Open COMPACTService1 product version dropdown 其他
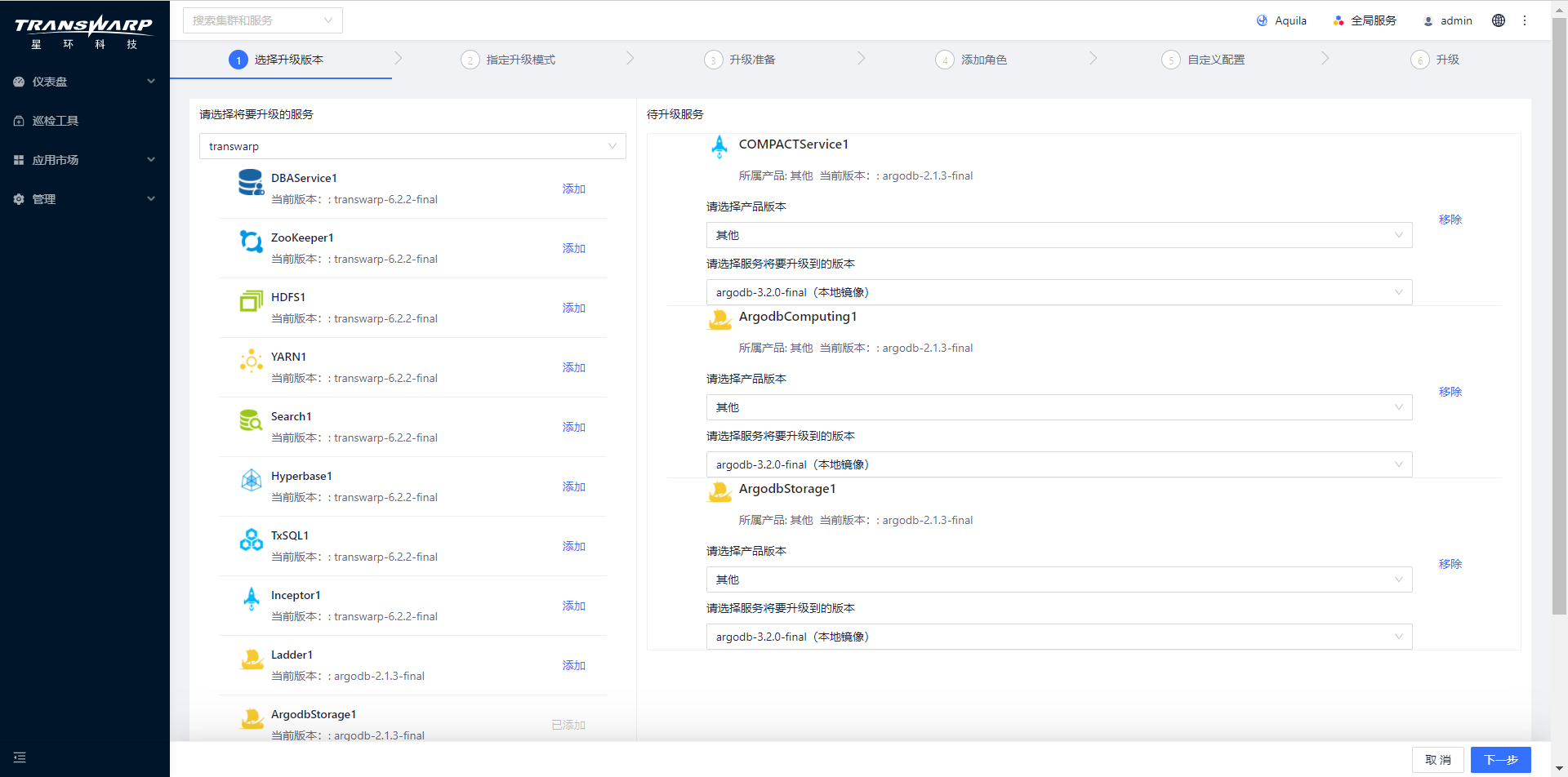This screenshot has height=777, width=1568. click(x=1059, y=235)
